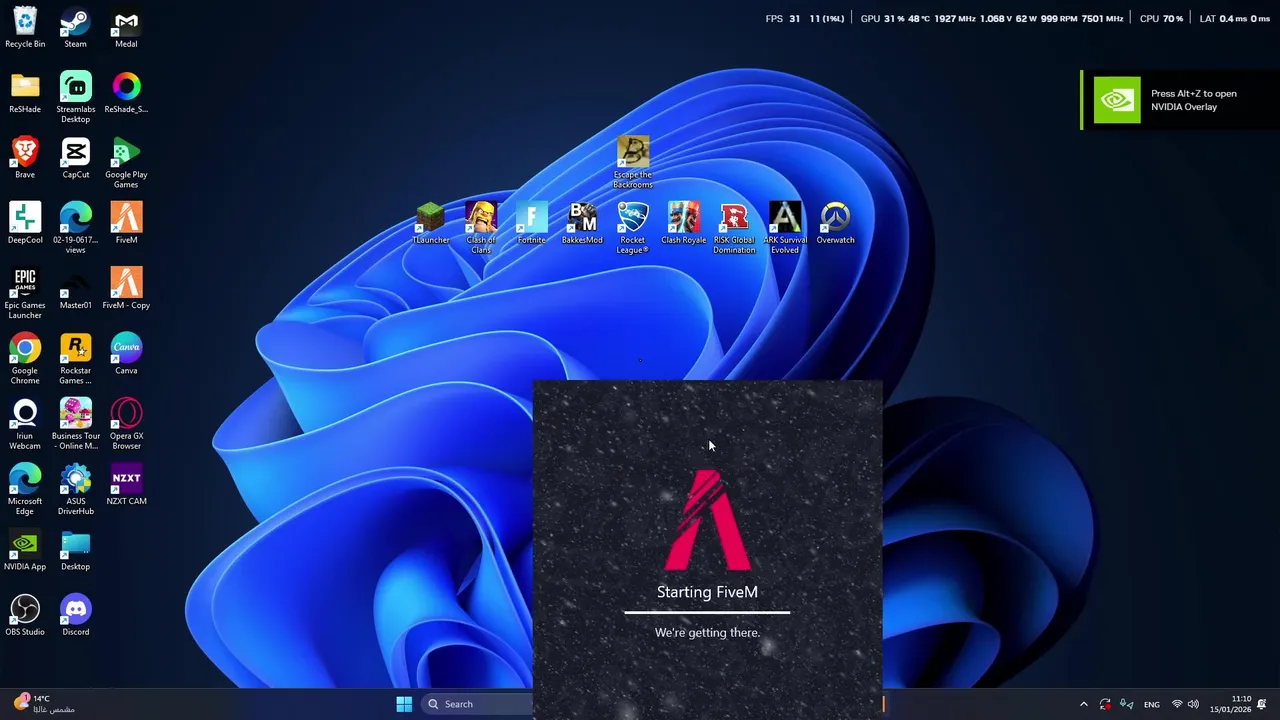Open the Medal desktop shortcut
The height and width of the screenshot is (720, 1280).
point(126,27)
